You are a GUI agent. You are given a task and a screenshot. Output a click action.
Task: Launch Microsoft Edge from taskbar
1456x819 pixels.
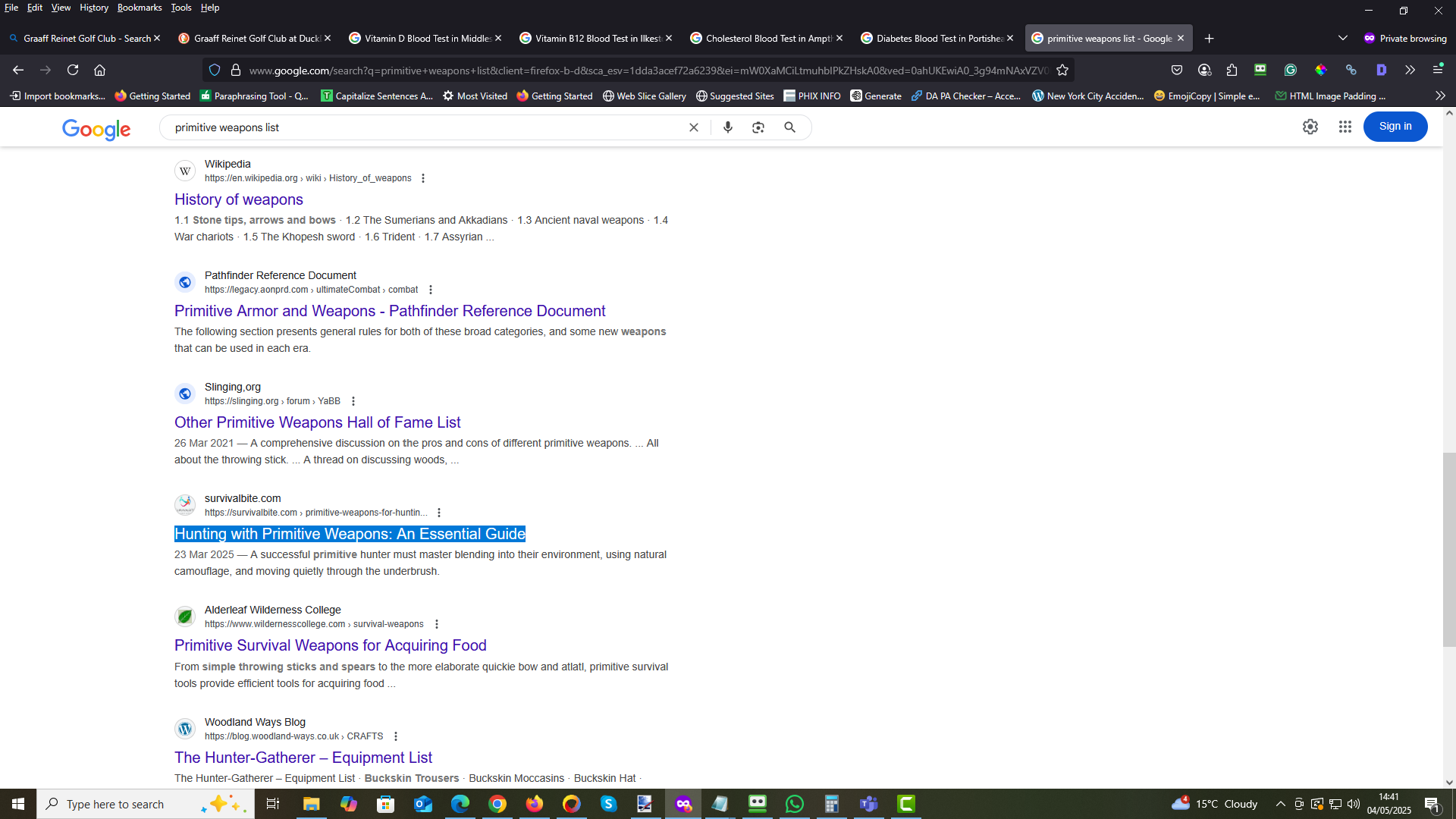pyautogui.click(x=460, y=804)
